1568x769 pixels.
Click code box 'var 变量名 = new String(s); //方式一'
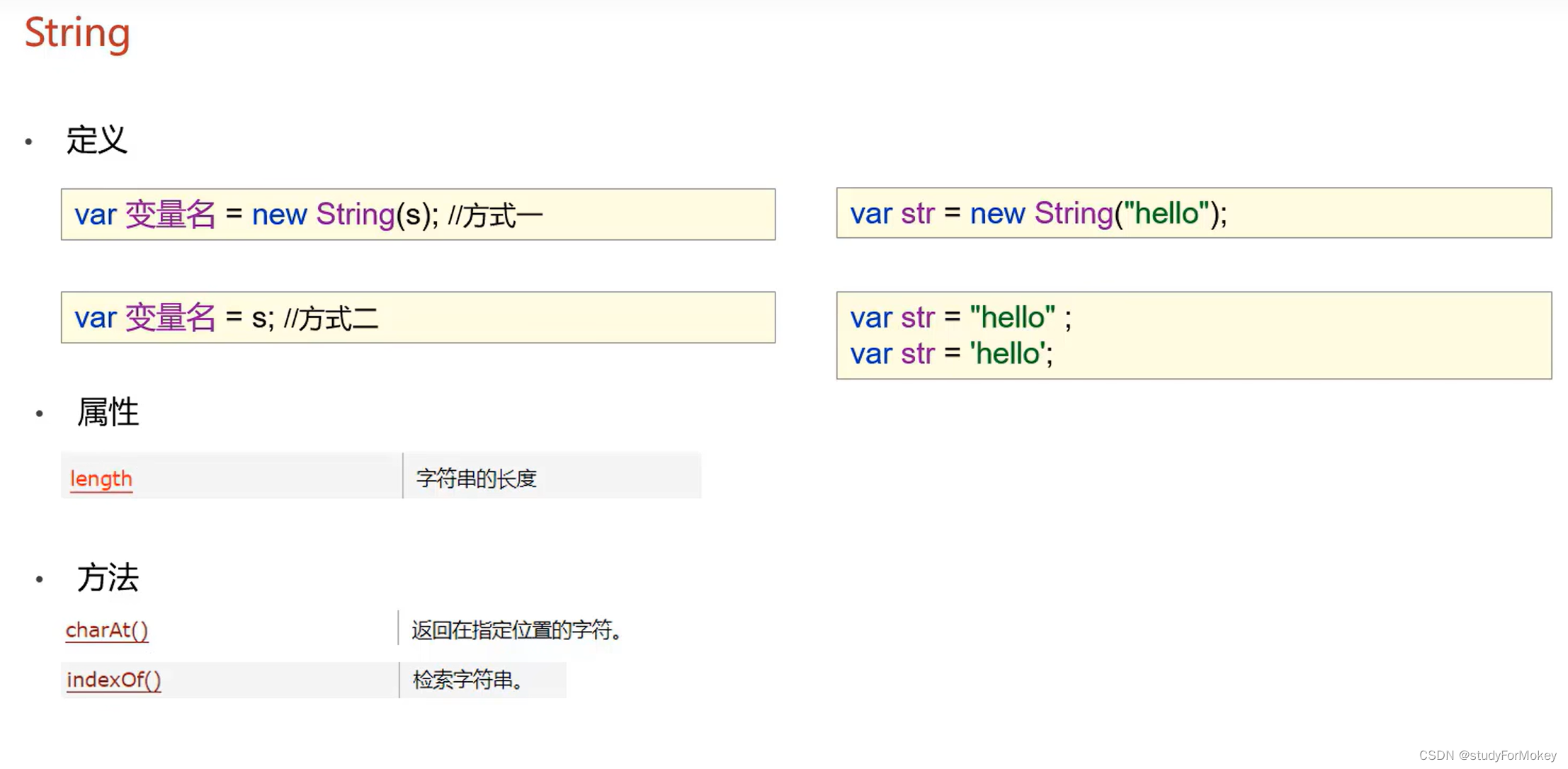tap(418, 215)
